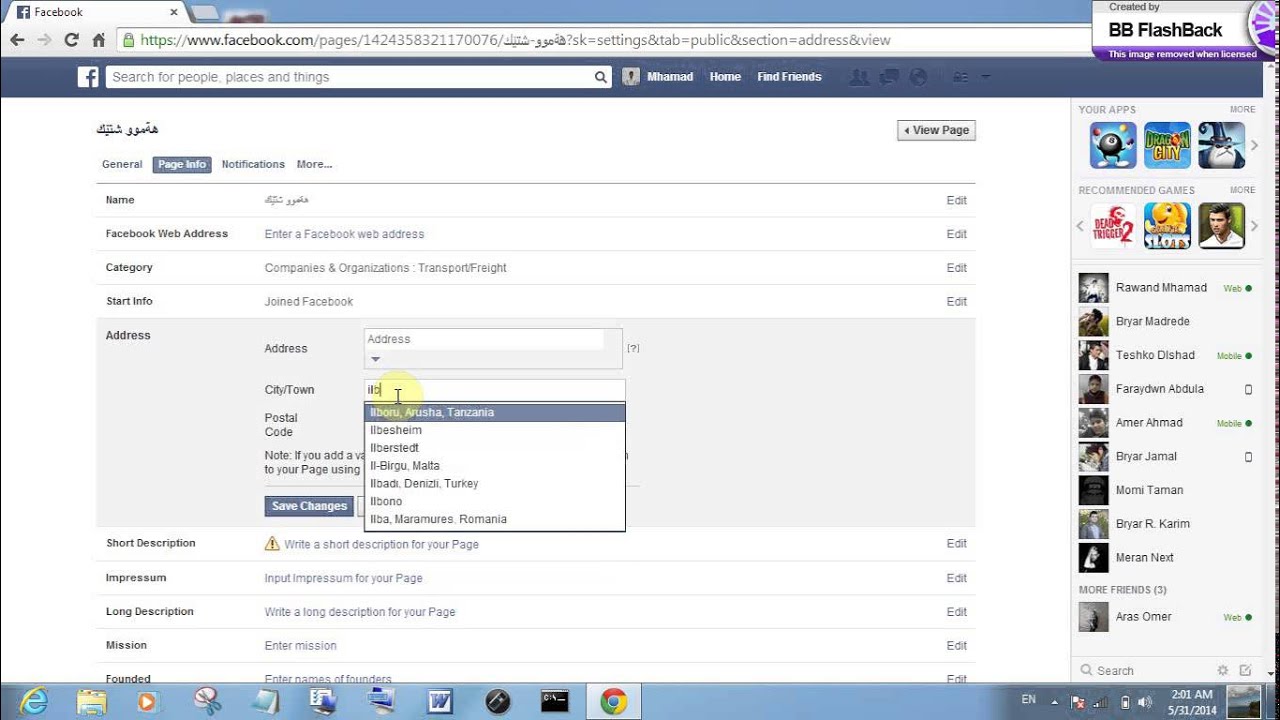Open the Notifications tab

click(x=253, y=164)
